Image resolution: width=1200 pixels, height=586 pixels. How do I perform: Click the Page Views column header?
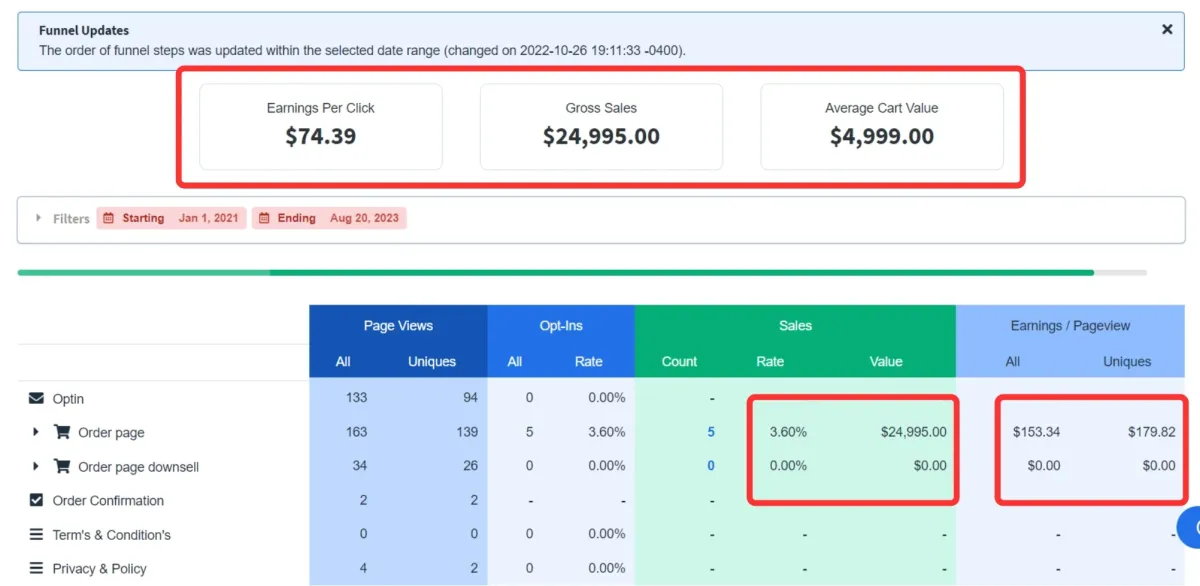pyautogui.click(x=398, y=325)
